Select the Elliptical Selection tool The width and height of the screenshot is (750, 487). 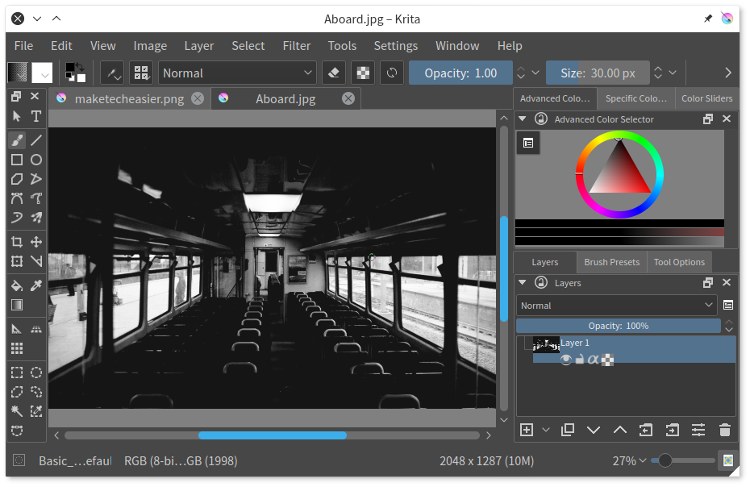point(36,373)
